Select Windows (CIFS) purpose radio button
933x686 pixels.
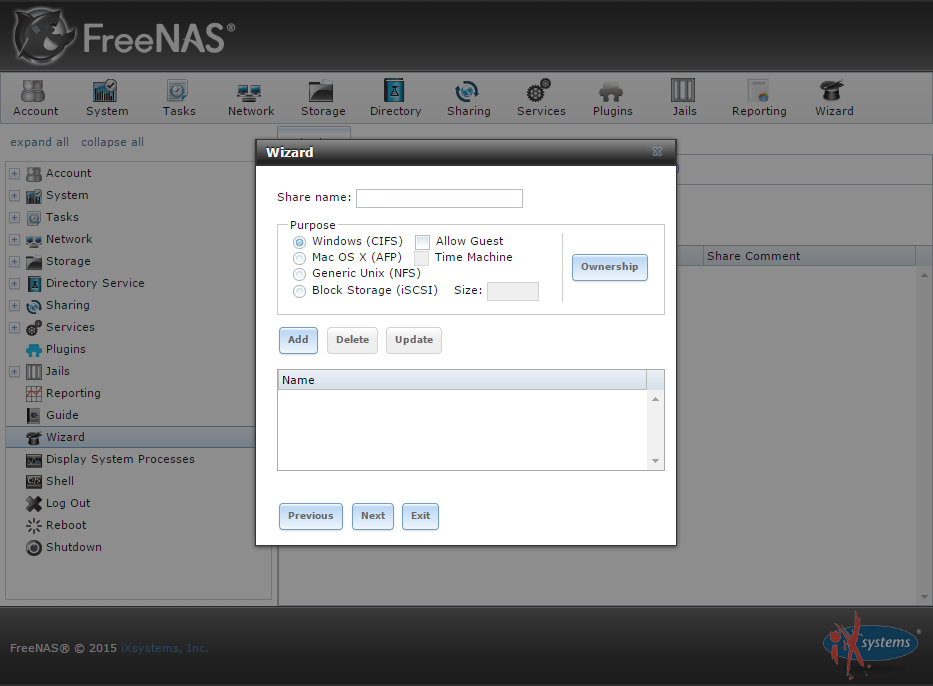click(299, 242)
